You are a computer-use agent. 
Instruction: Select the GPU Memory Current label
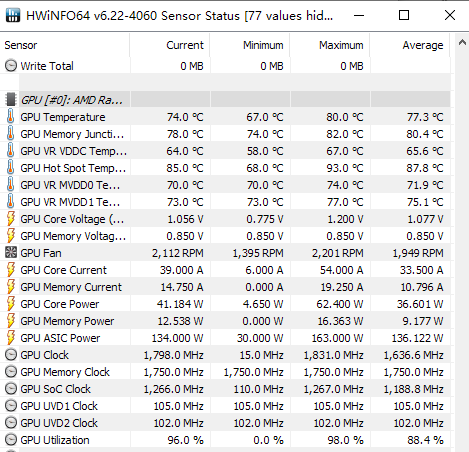click(x=71, y=287)
